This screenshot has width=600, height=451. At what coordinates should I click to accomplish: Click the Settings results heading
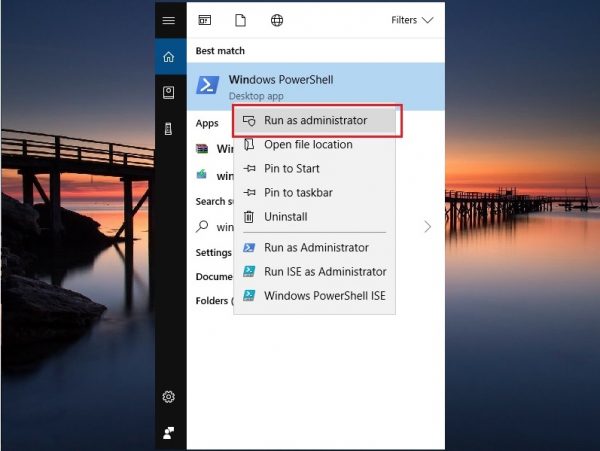pyautogui.click(x=214, y=252)
